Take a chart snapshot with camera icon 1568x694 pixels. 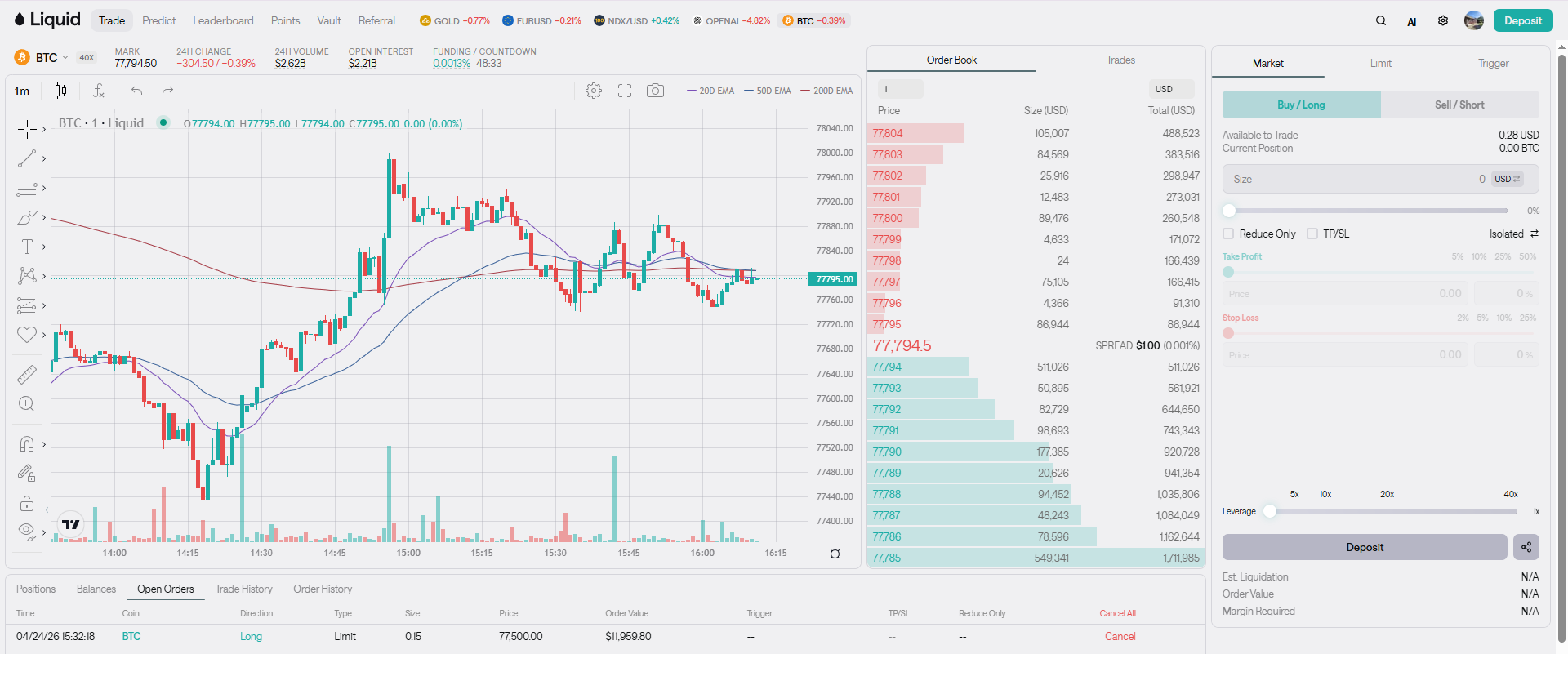[x=655, y=91]
